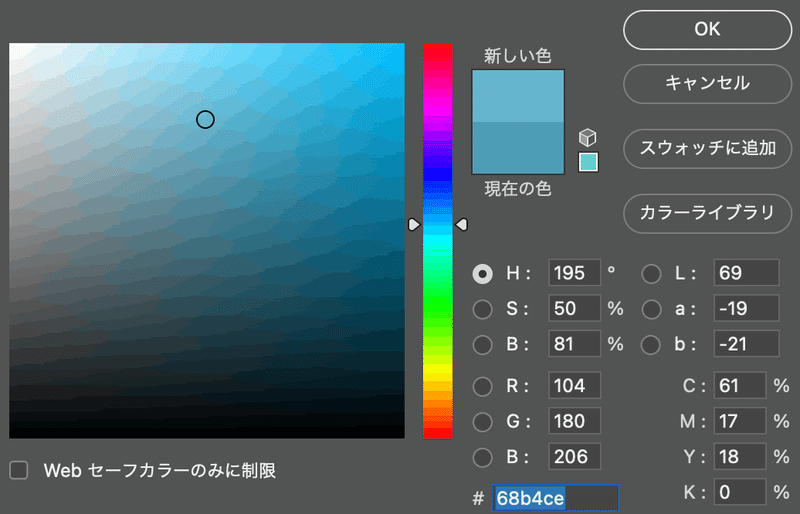
Task: Select the R red radio button
Action: tap(483, 386)
